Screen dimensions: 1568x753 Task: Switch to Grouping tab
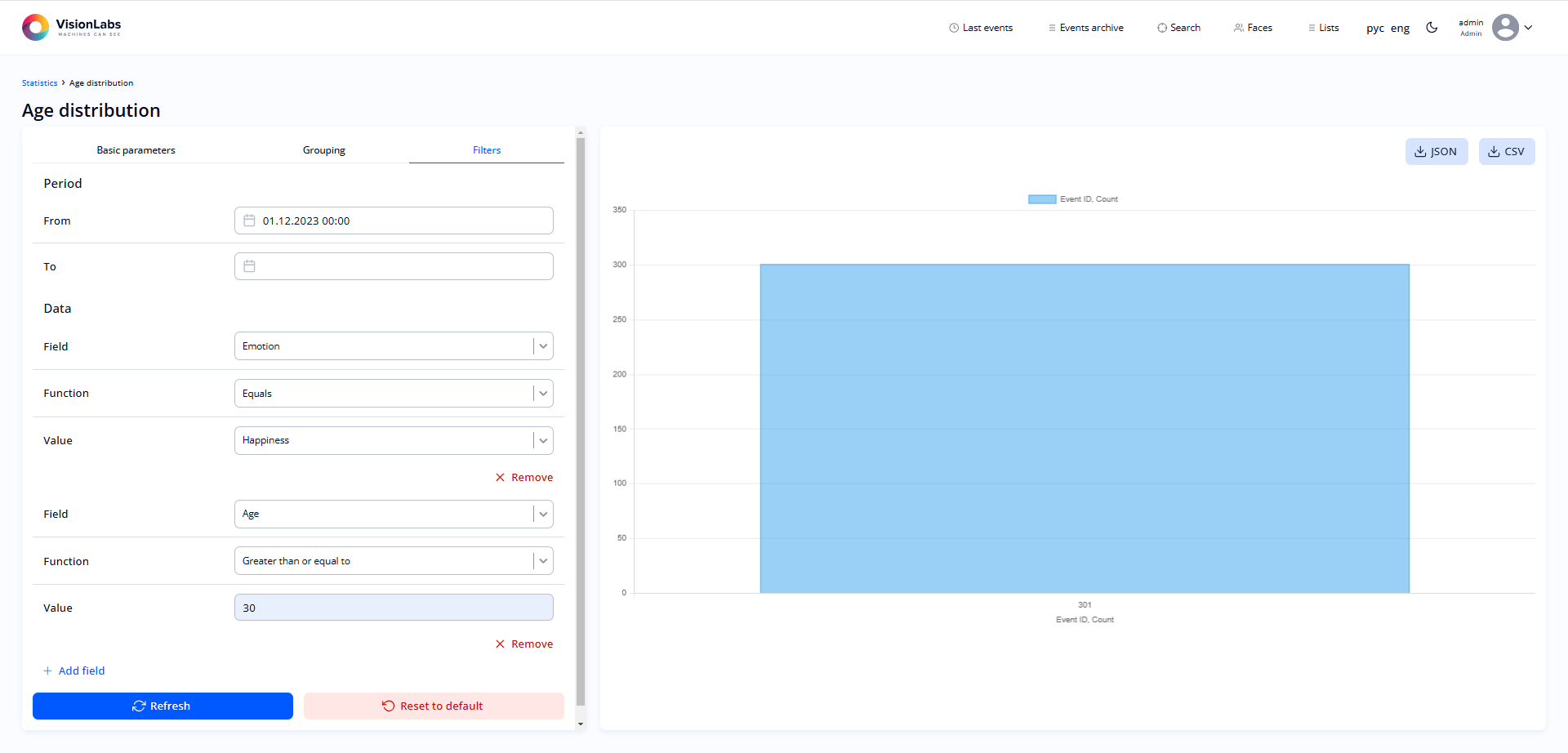pyautogui.click(x=323, y=150)
